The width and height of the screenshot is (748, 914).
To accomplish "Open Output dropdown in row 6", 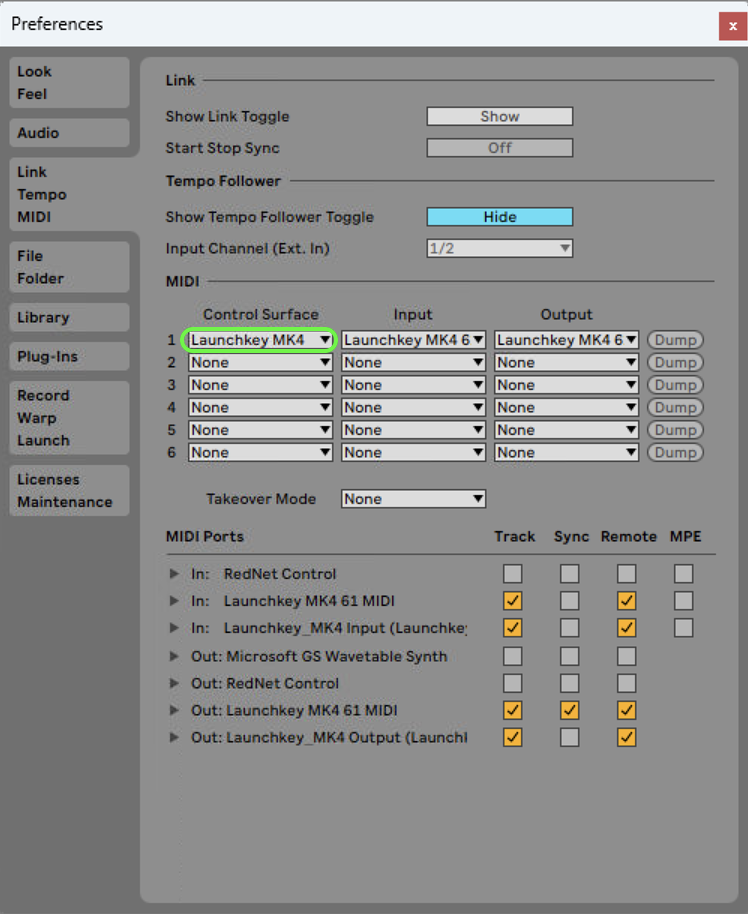I will point(566,452).
